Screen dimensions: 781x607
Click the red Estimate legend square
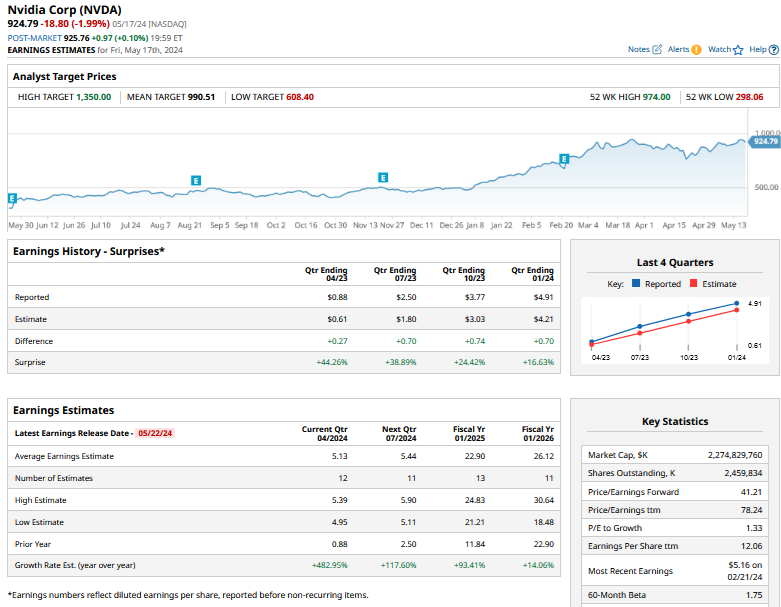(x=693, y=283)
